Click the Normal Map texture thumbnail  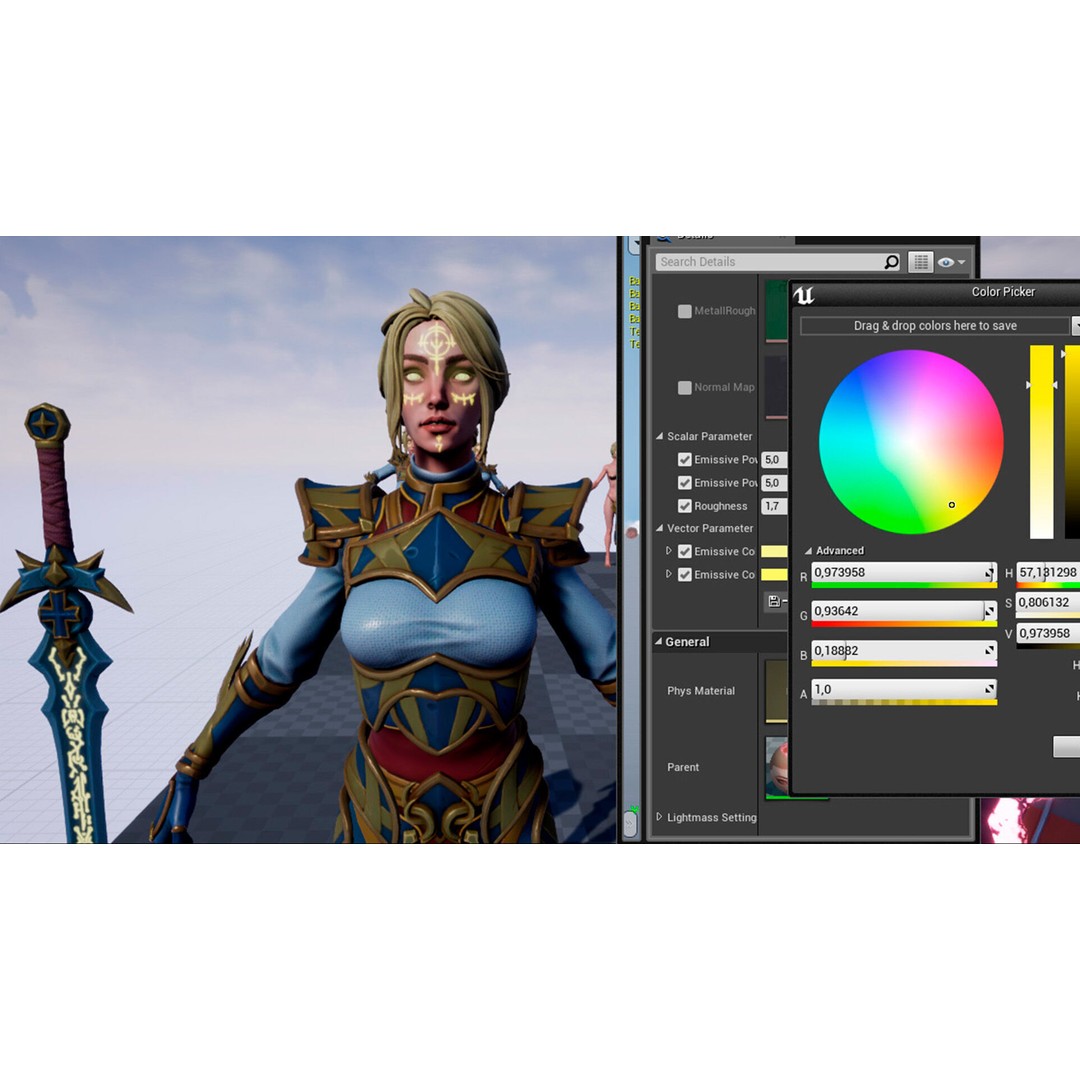pos(776,387)
